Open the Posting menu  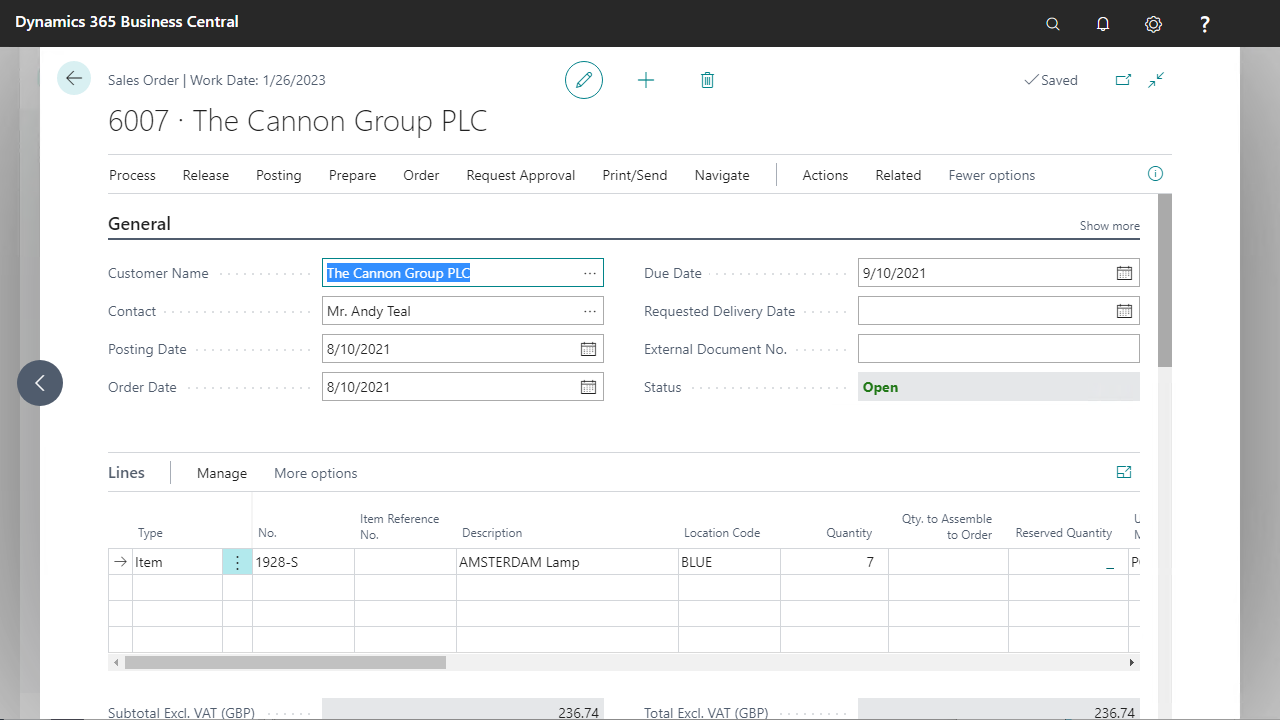click(279, 175)
